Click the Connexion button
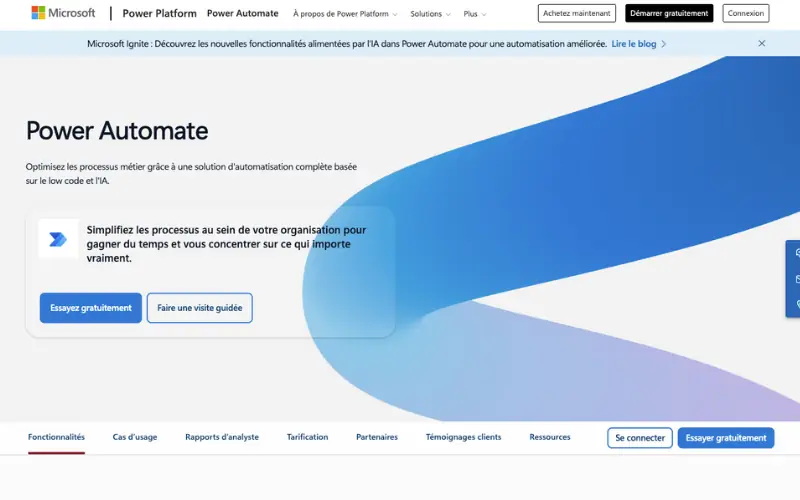 click(x=745, y=13)
